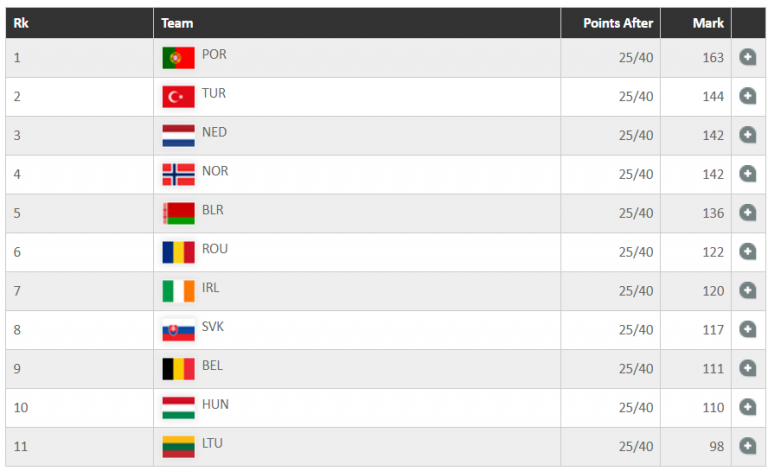The image size is (768, 471).
Task: Select the Norway flag image
Action: point(178,174)
